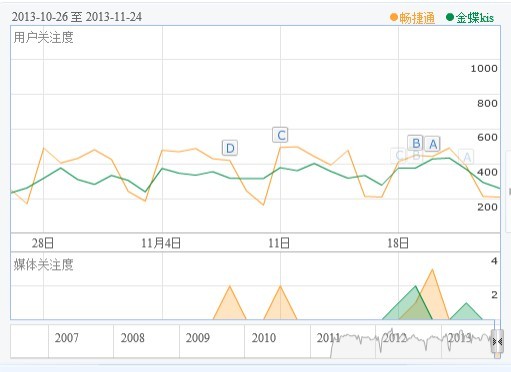Click 2013 on the year timeline
The height and width of the screenshot is (372, 511).
pyautogui.click(x=460, y=338)
